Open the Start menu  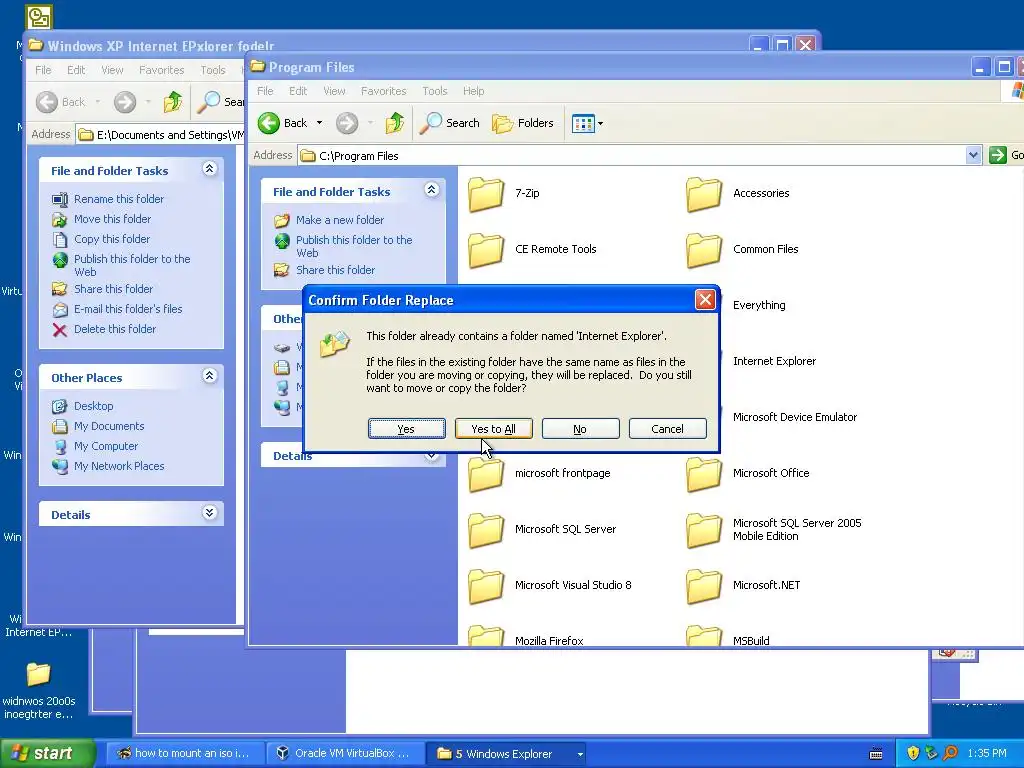pos(47,754)
